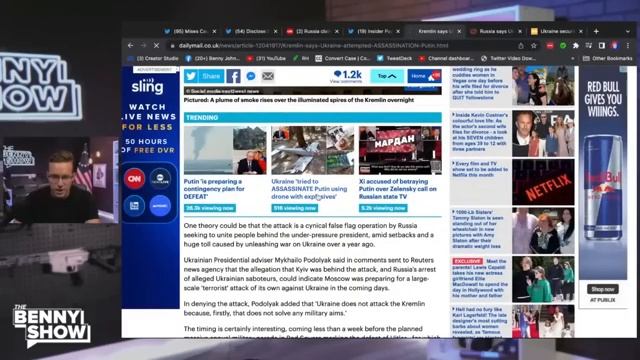The height and width of the screenshot is (360, 640).
Task: Open the media control toolbar icon
Action: [x=589, y=46]
